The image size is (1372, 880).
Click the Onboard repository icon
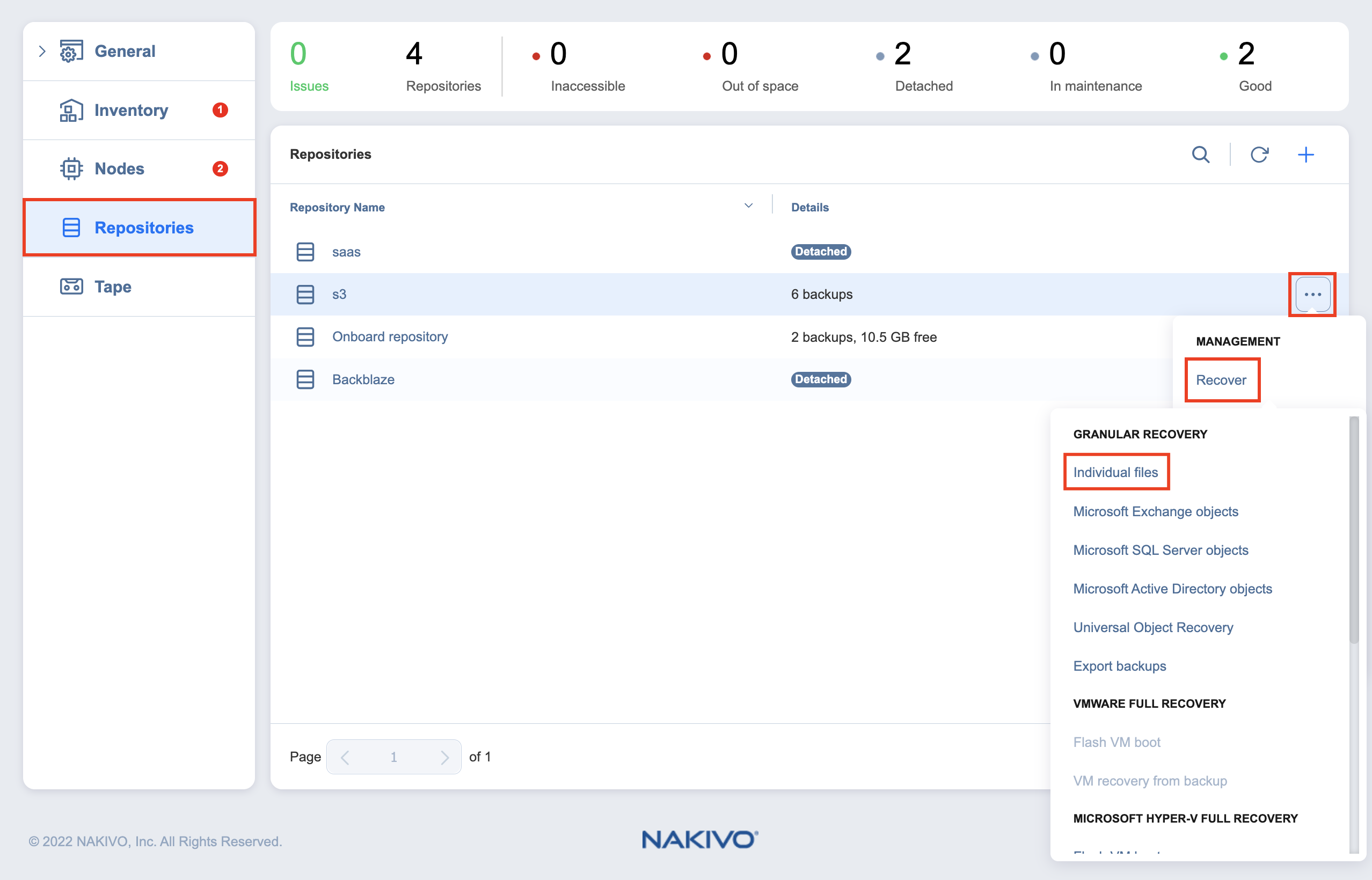click(305, 336)
